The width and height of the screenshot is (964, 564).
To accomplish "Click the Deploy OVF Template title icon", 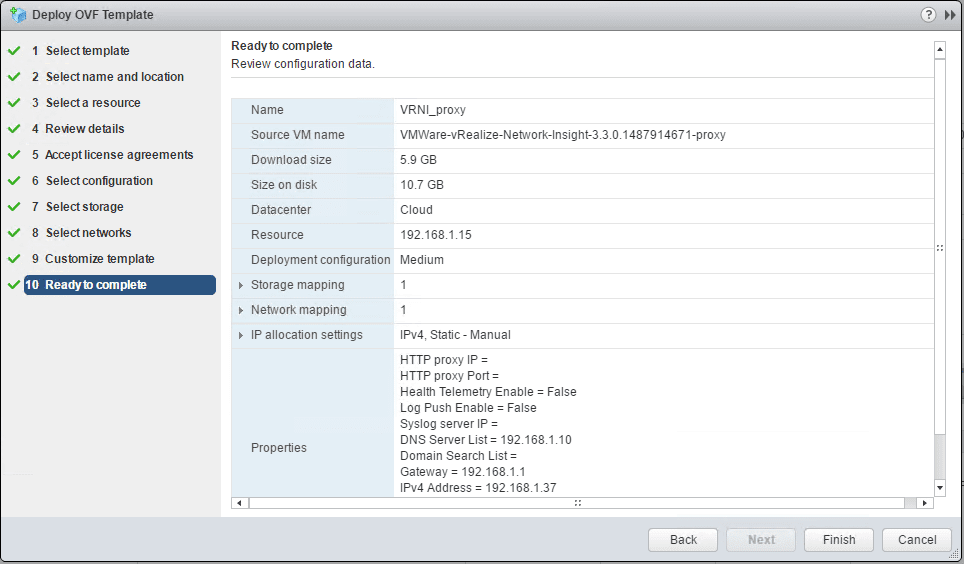I will pos(18,15).
